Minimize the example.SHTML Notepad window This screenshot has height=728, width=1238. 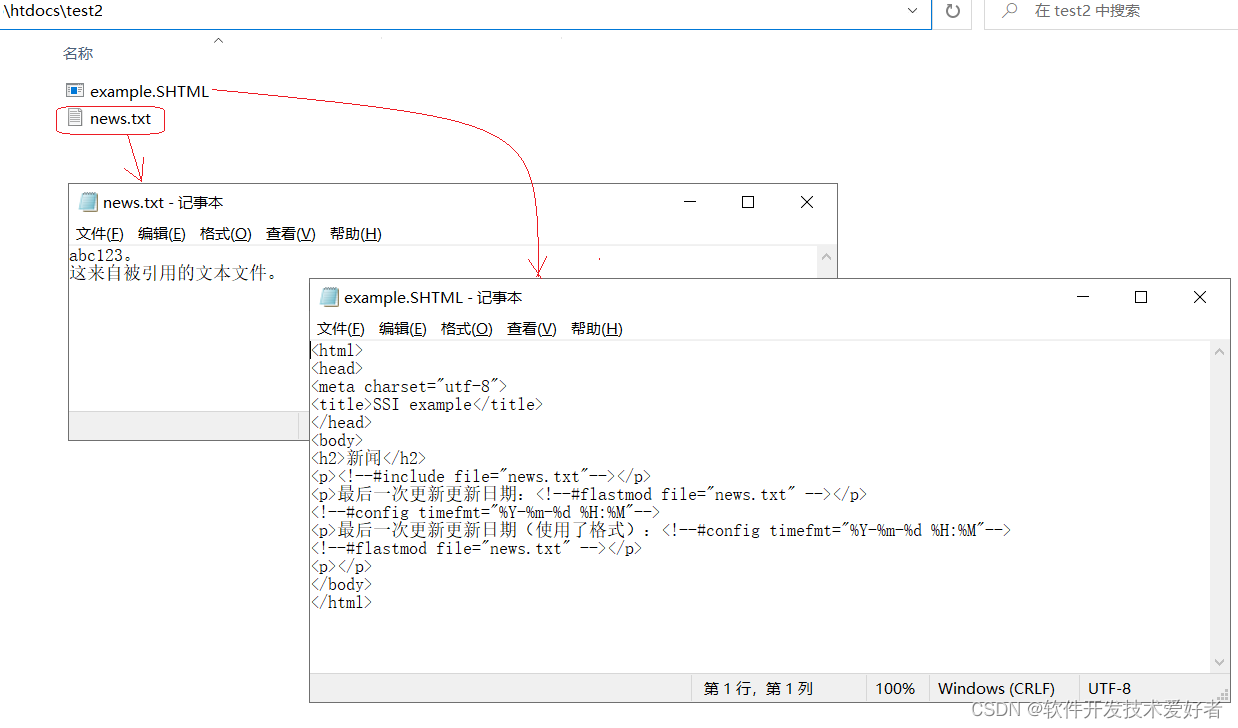tap(1082, 297)
